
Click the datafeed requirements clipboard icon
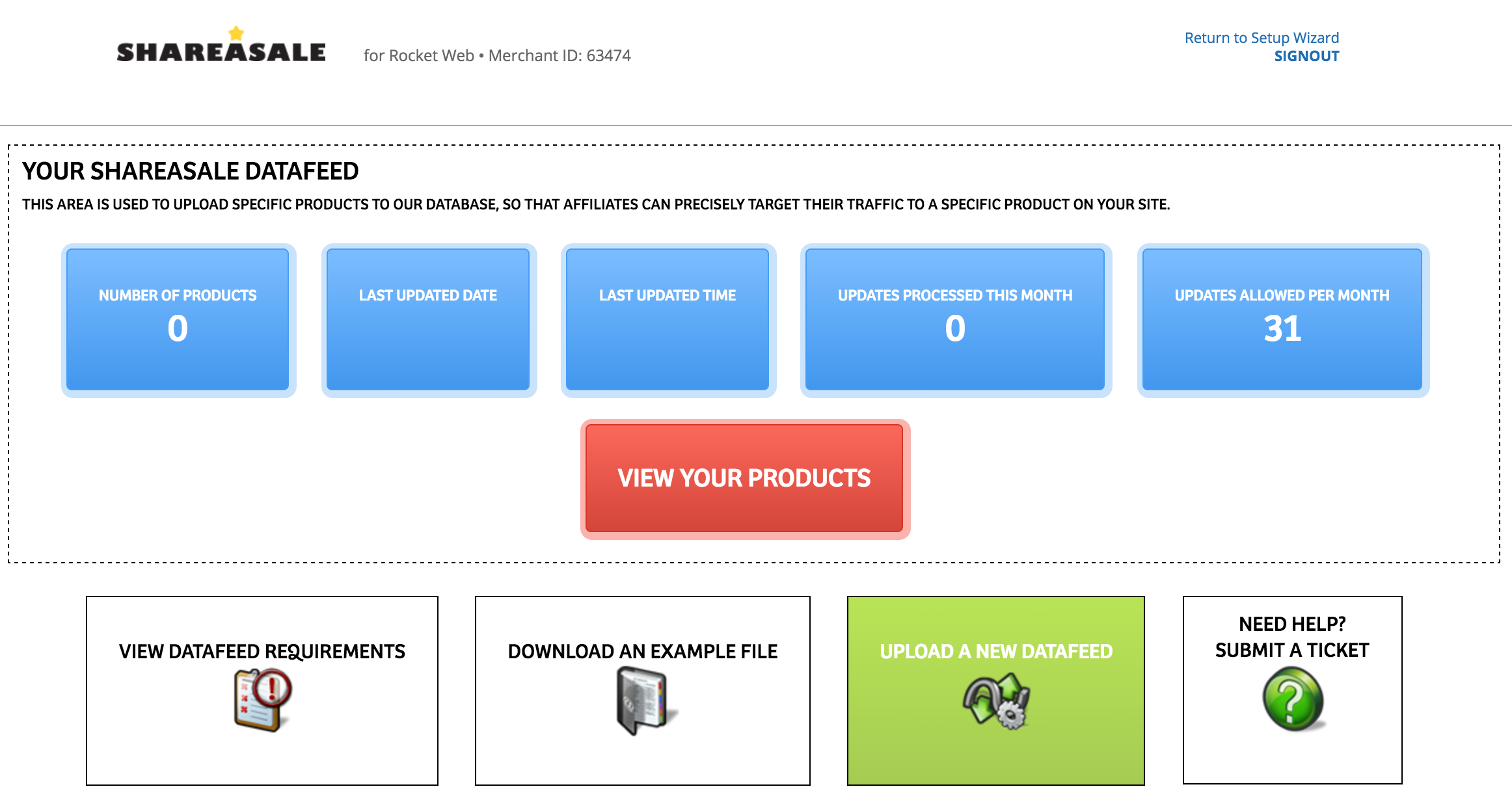[x=263, y=701]
